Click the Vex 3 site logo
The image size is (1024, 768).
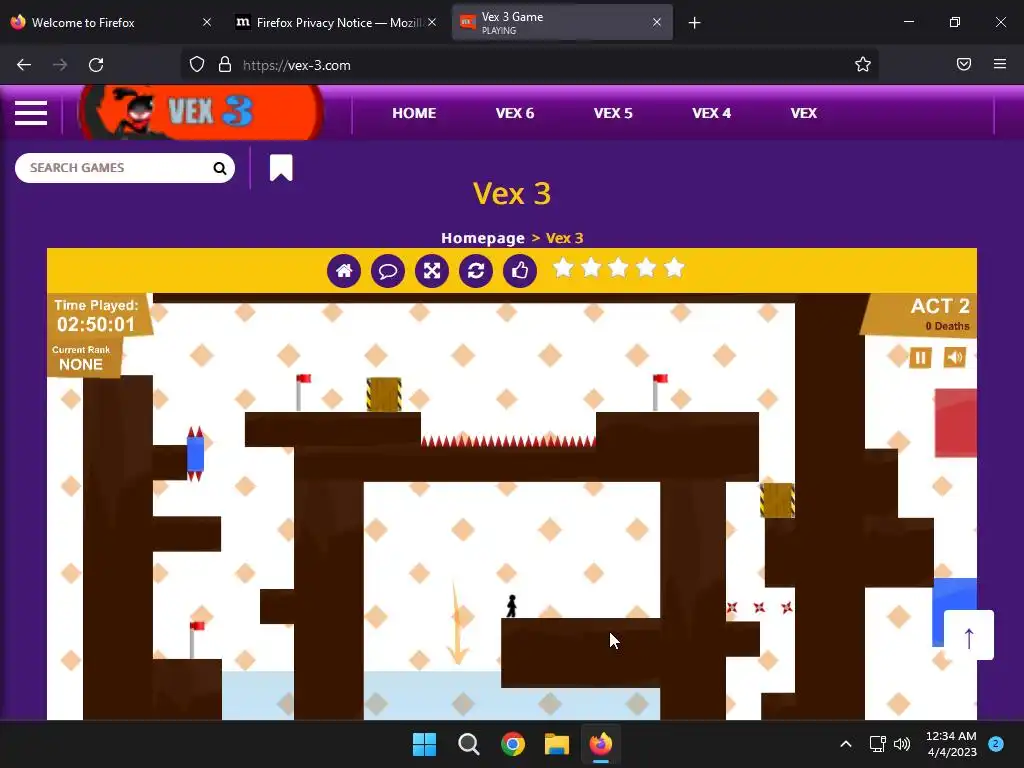click(x=201, y=112)
